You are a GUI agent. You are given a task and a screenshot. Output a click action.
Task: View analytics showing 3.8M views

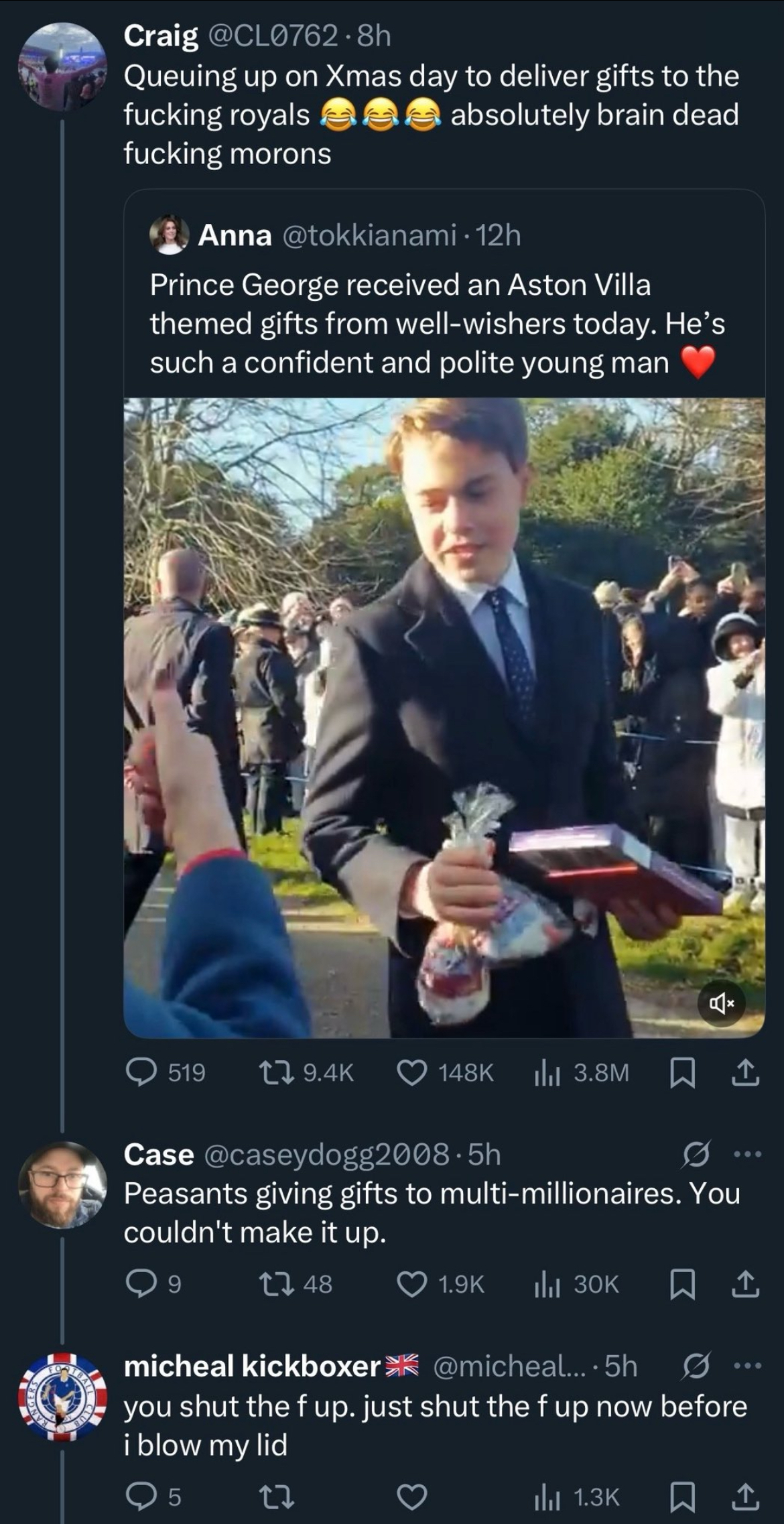click(x=581, y=1072)
